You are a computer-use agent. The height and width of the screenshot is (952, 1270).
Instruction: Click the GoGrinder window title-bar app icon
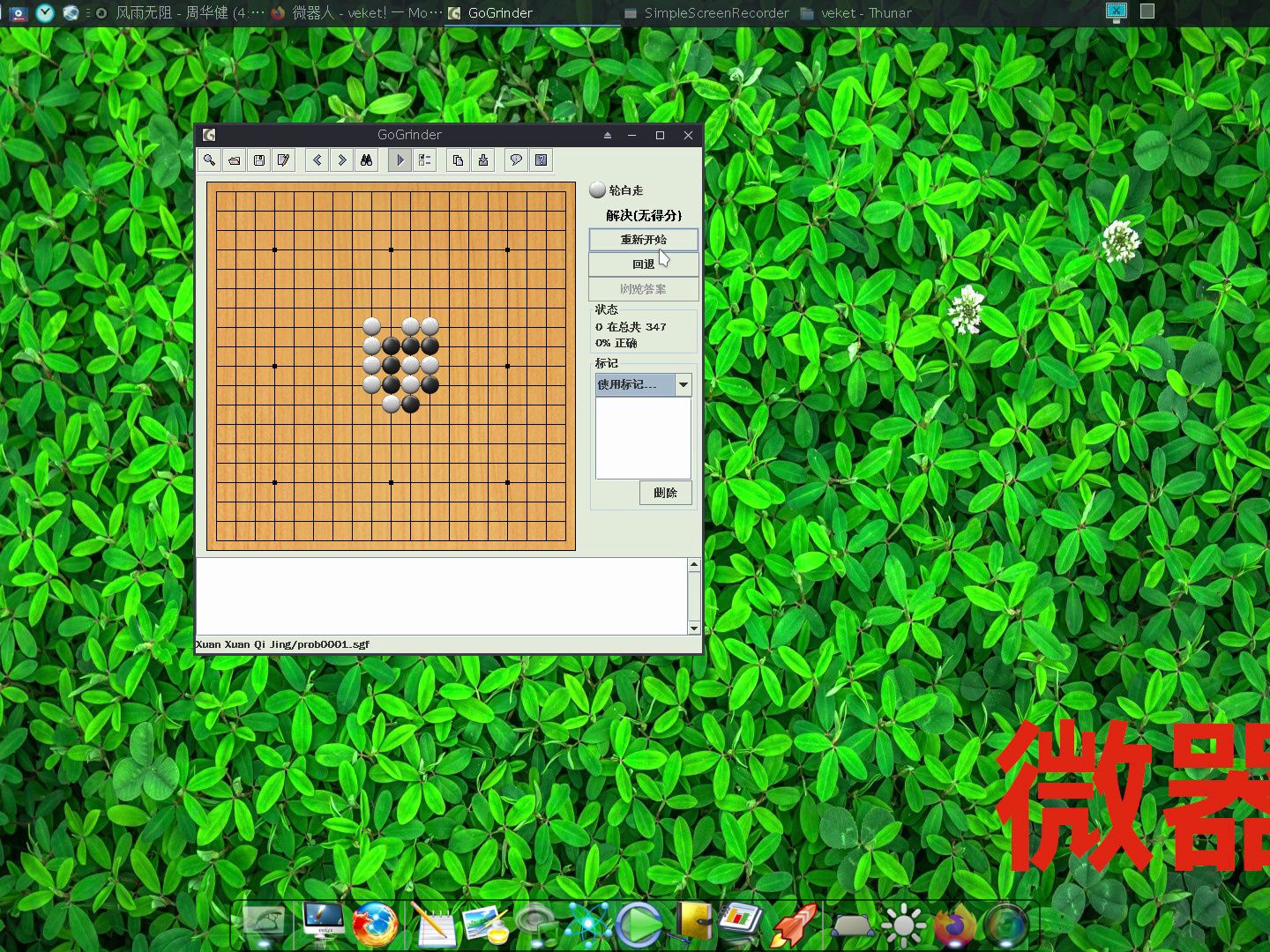[209, 135]
